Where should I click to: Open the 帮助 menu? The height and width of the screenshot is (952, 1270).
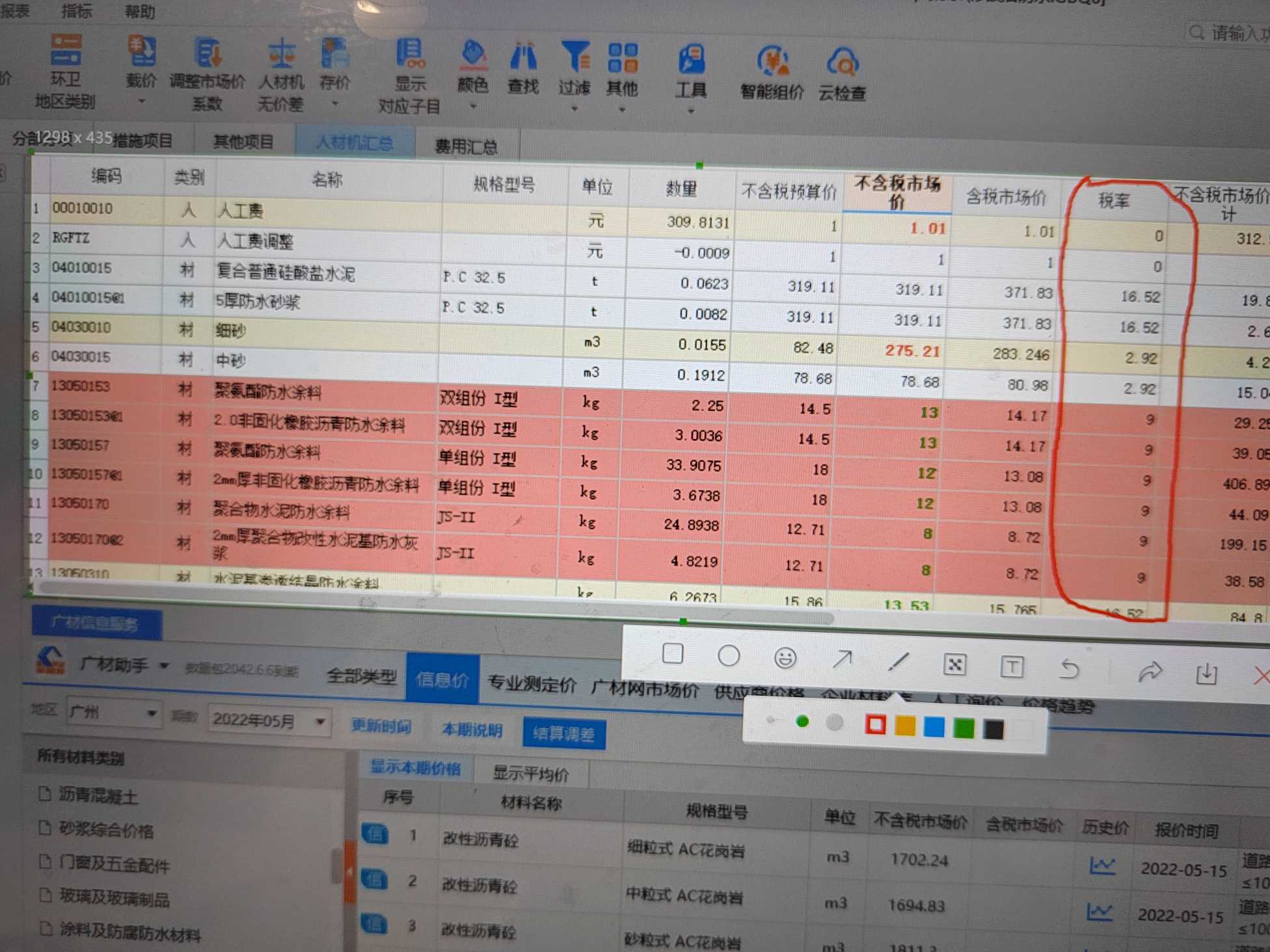(x=140, y=11)
